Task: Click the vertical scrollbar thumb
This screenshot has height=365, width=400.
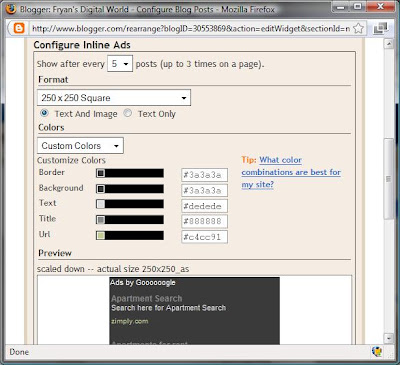Action: [x=389, y=179]
